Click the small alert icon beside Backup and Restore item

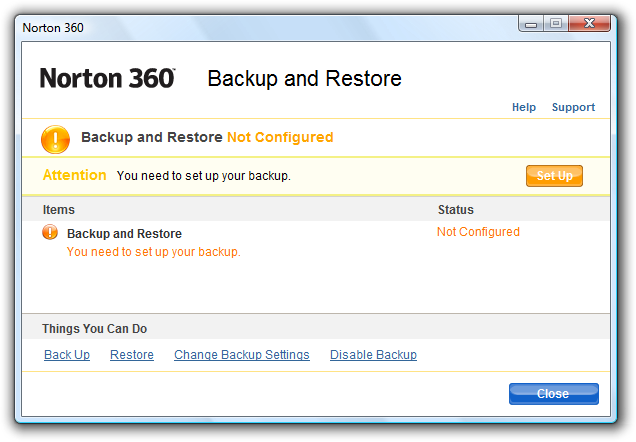[x=50, y=232]
